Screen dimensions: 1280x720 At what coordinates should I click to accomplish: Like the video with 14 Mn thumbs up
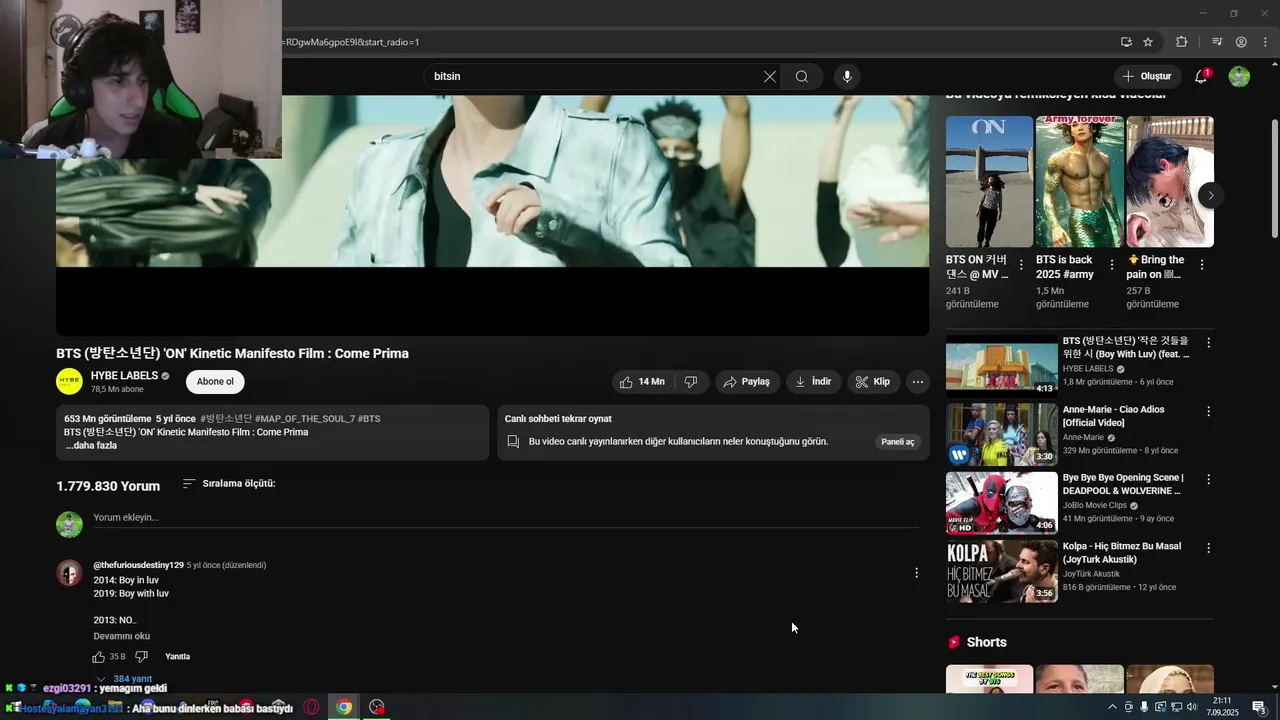pyautogui.click(x=642, y=382)
